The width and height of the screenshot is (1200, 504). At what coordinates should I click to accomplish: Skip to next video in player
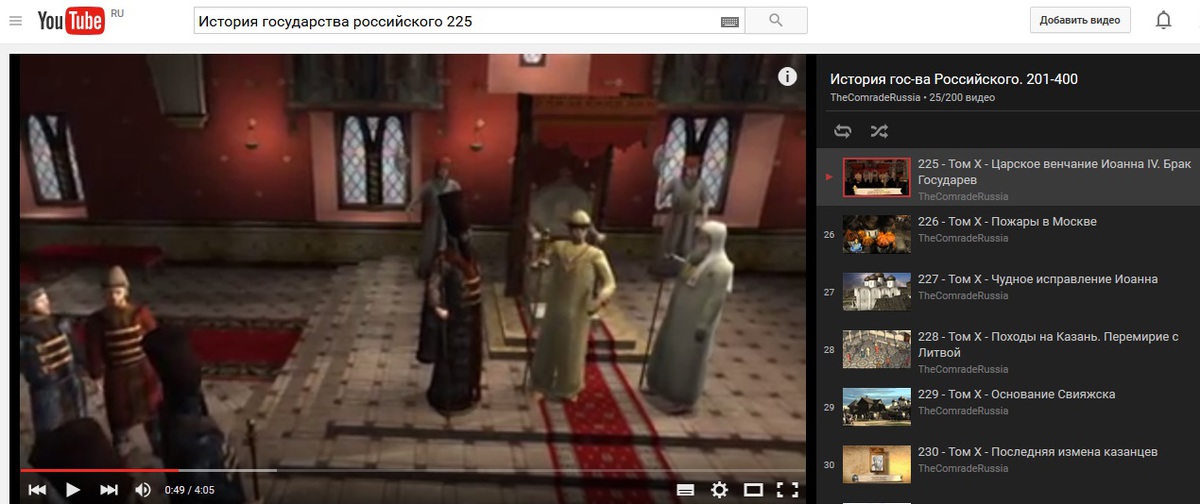pyautogui.click(x=109, y=490)
